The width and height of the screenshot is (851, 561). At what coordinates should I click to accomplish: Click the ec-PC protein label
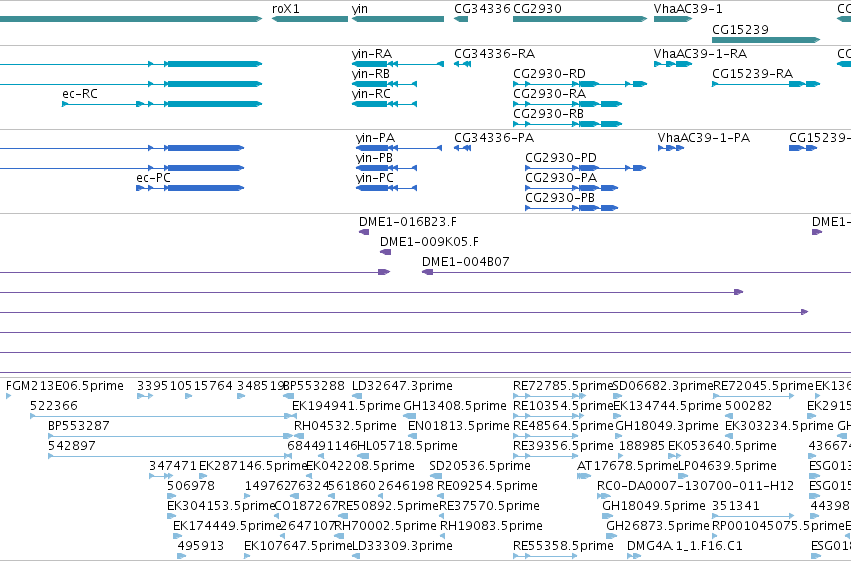coord(154,178)
